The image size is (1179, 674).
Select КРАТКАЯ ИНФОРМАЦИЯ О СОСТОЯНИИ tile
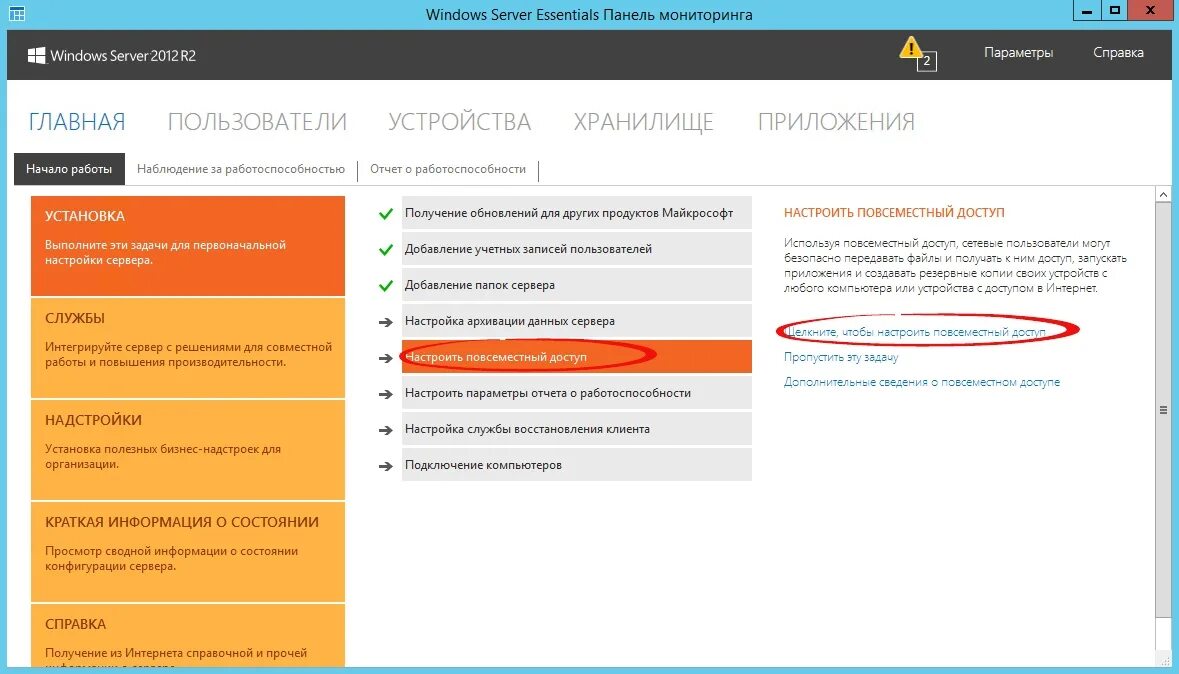pos(188,551)
